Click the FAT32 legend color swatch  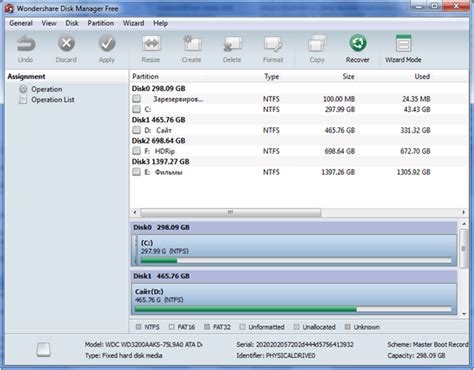207,327
